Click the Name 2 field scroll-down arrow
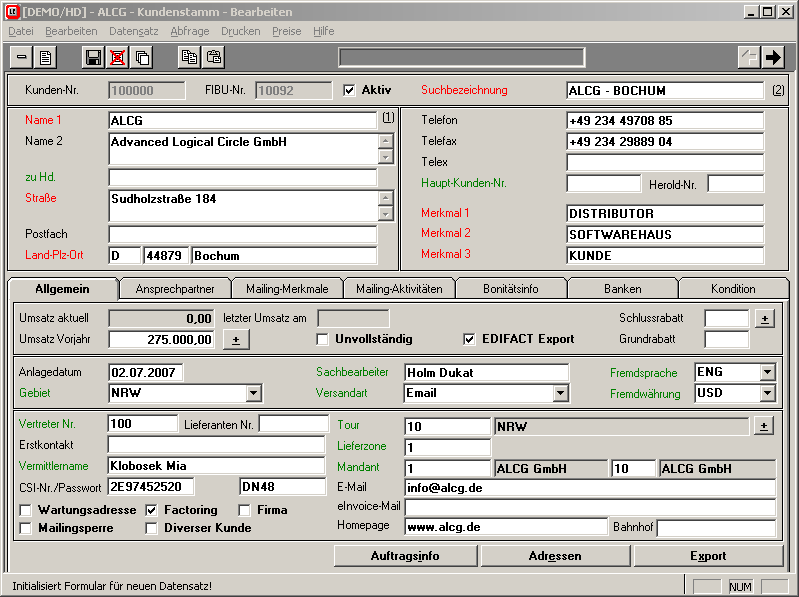 [385, 156]
